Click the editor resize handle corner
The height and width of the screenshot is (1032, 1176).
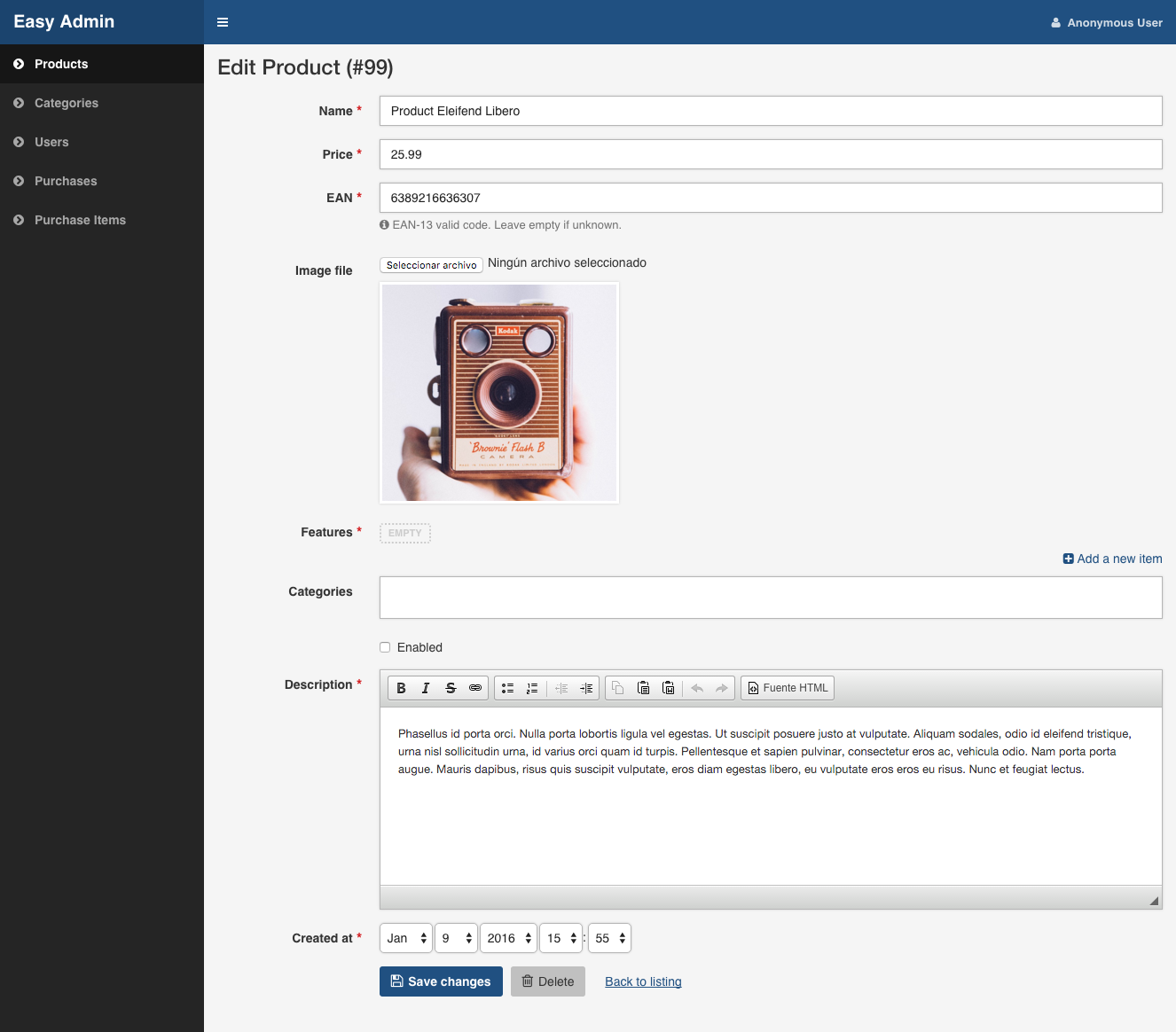pos(1154,901)
